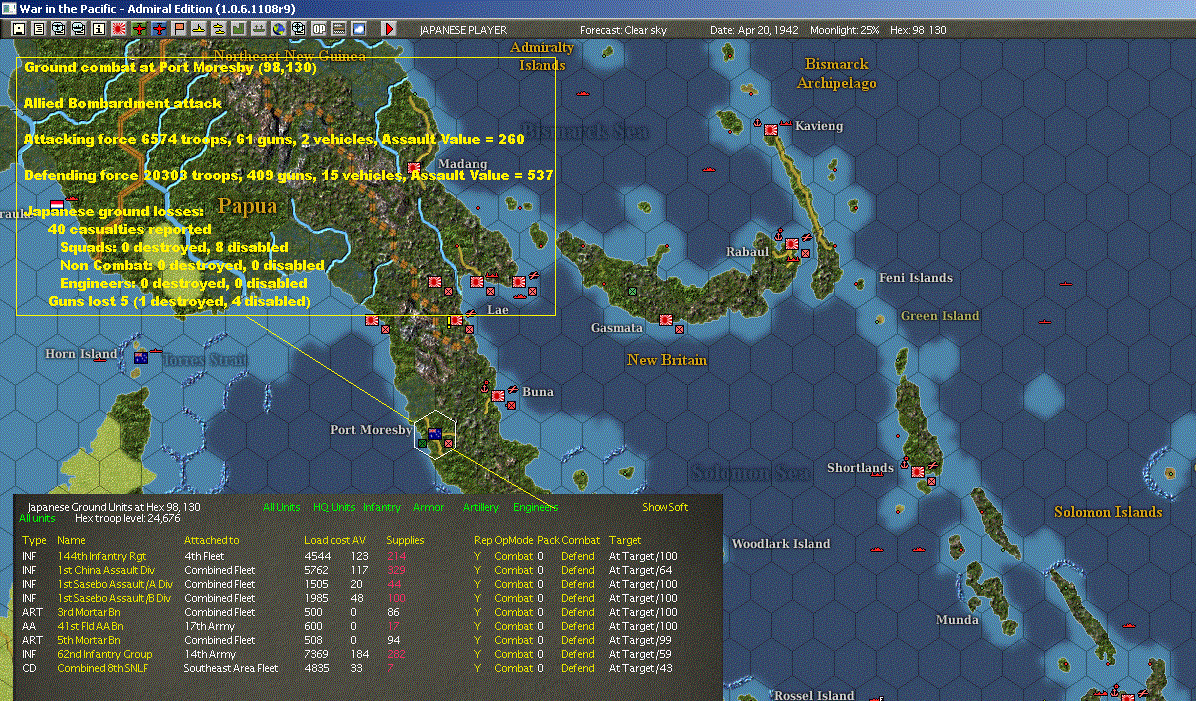This screenshot has width=1196, height=701.
Task: Click the rising sun flag toolbar icon
Action: point(118,29)
